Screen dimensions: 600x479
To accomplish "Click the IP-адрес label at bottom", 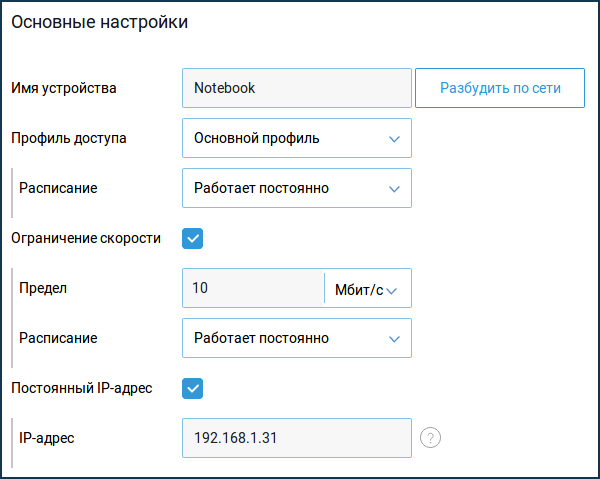I will 47,438.
